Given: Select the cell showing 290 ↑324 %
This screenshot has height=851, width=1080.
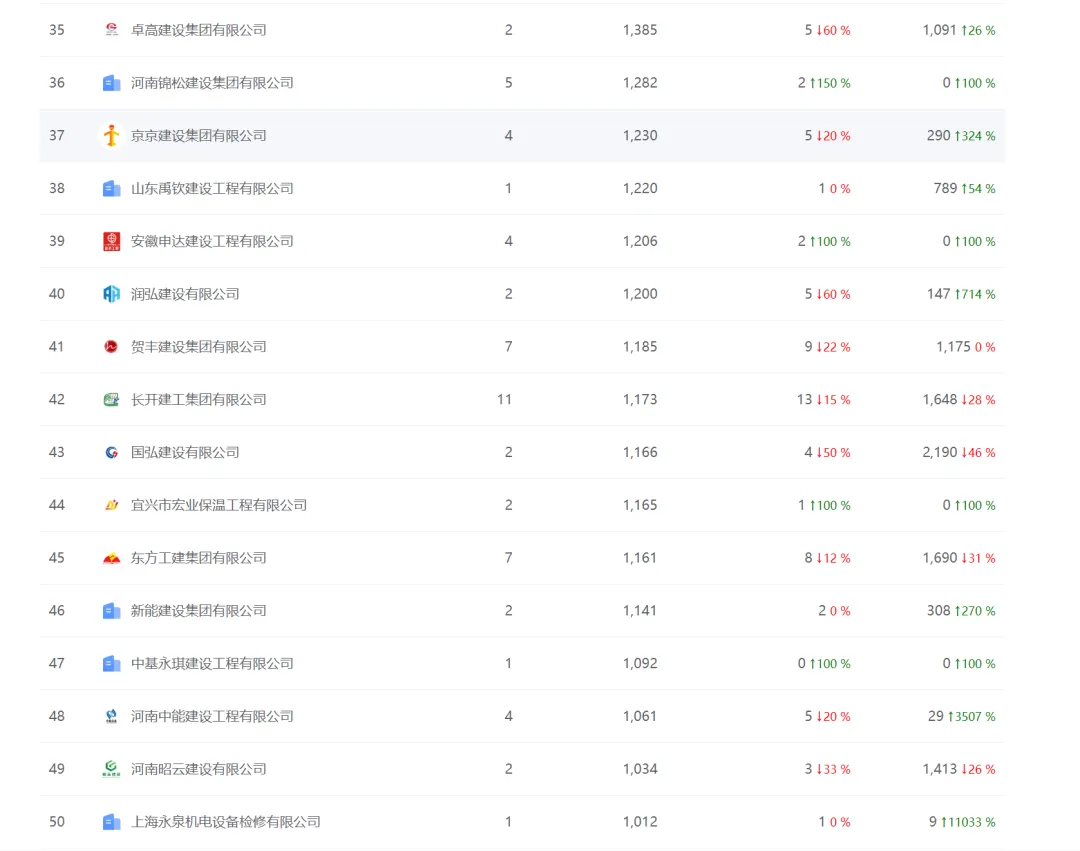Looking at the screenshot, I should (x=961, y=136).
